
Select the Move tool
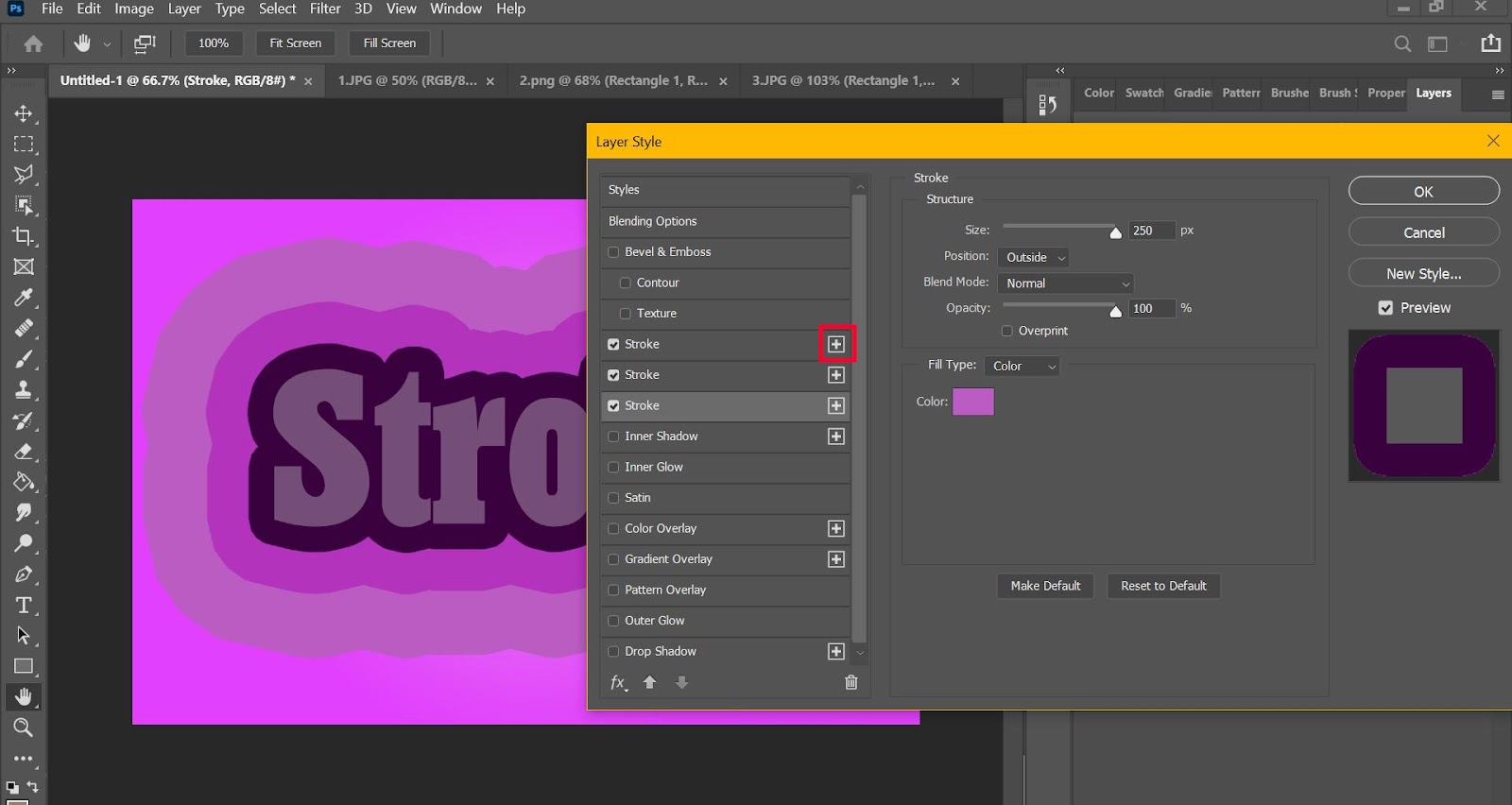(24, 113)
